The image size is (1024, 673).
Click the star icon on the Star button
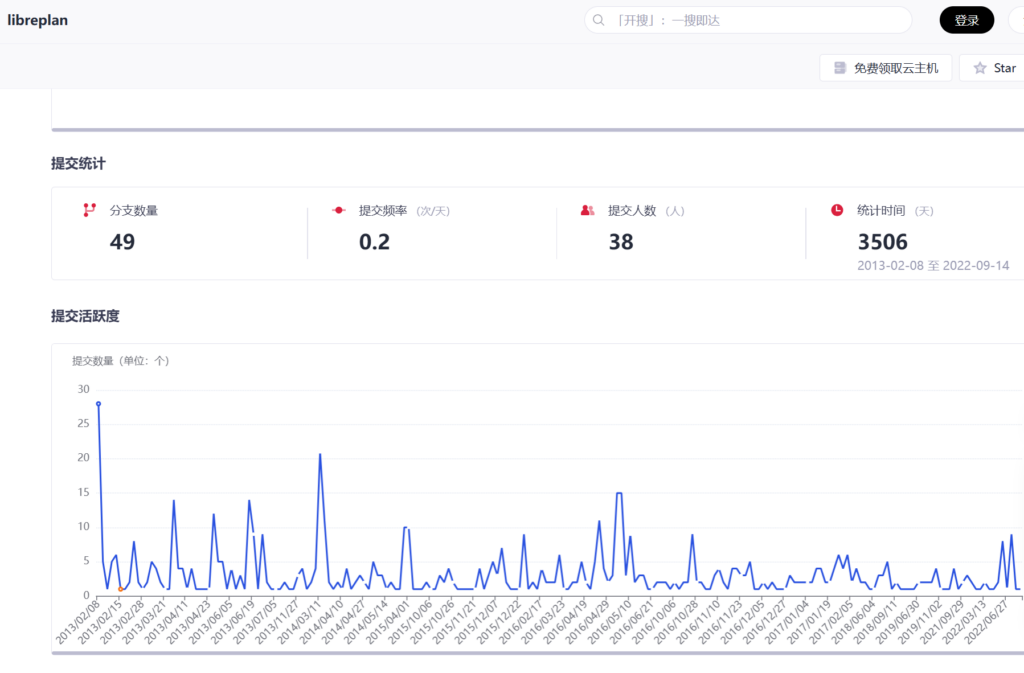980,68
